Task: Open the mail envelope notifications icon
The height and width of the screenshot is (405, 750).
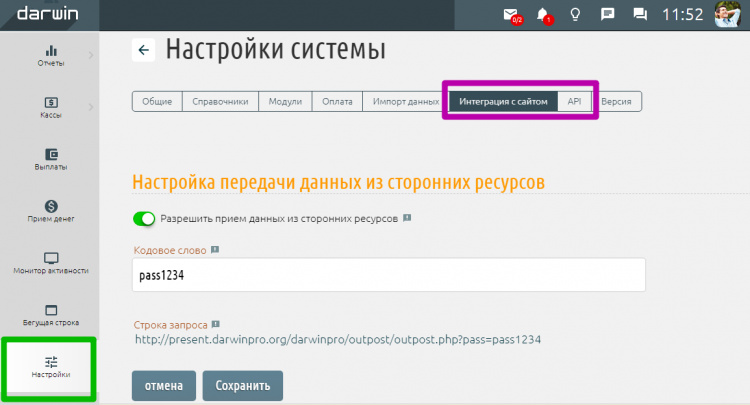Action: coord(511,15)
